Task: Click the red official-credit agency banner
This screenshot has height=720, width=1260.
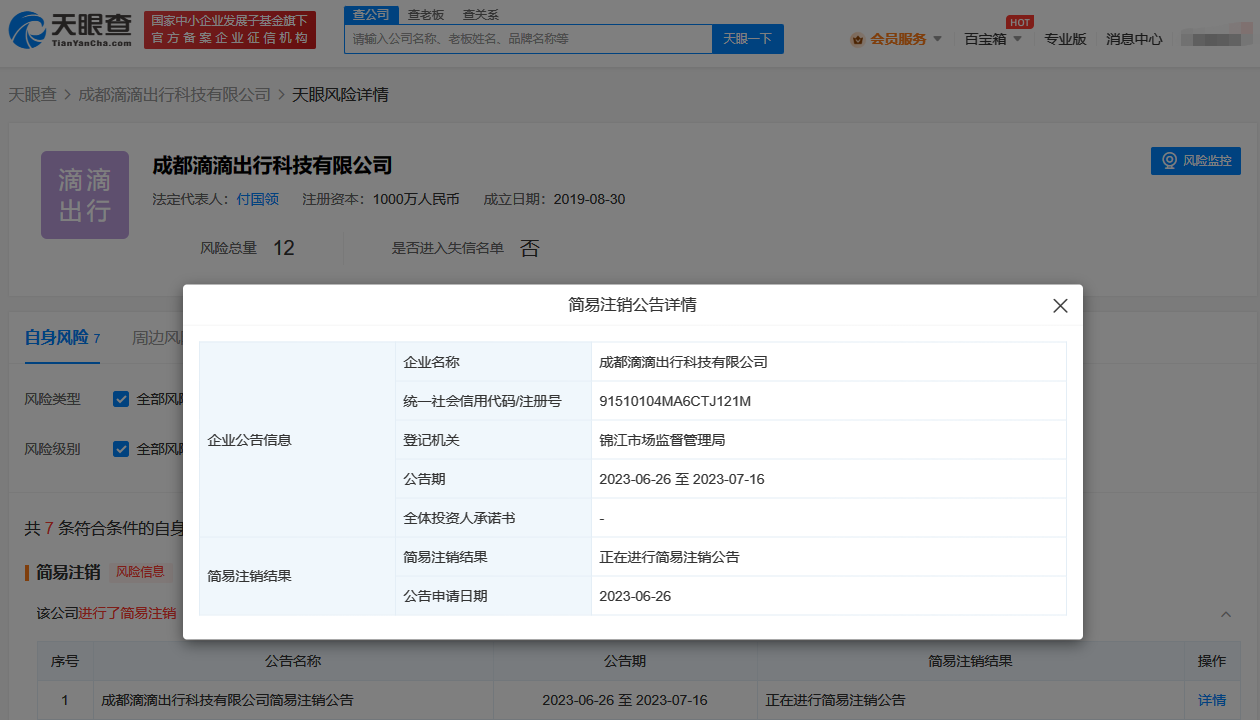Action: (x=230, y=30)
